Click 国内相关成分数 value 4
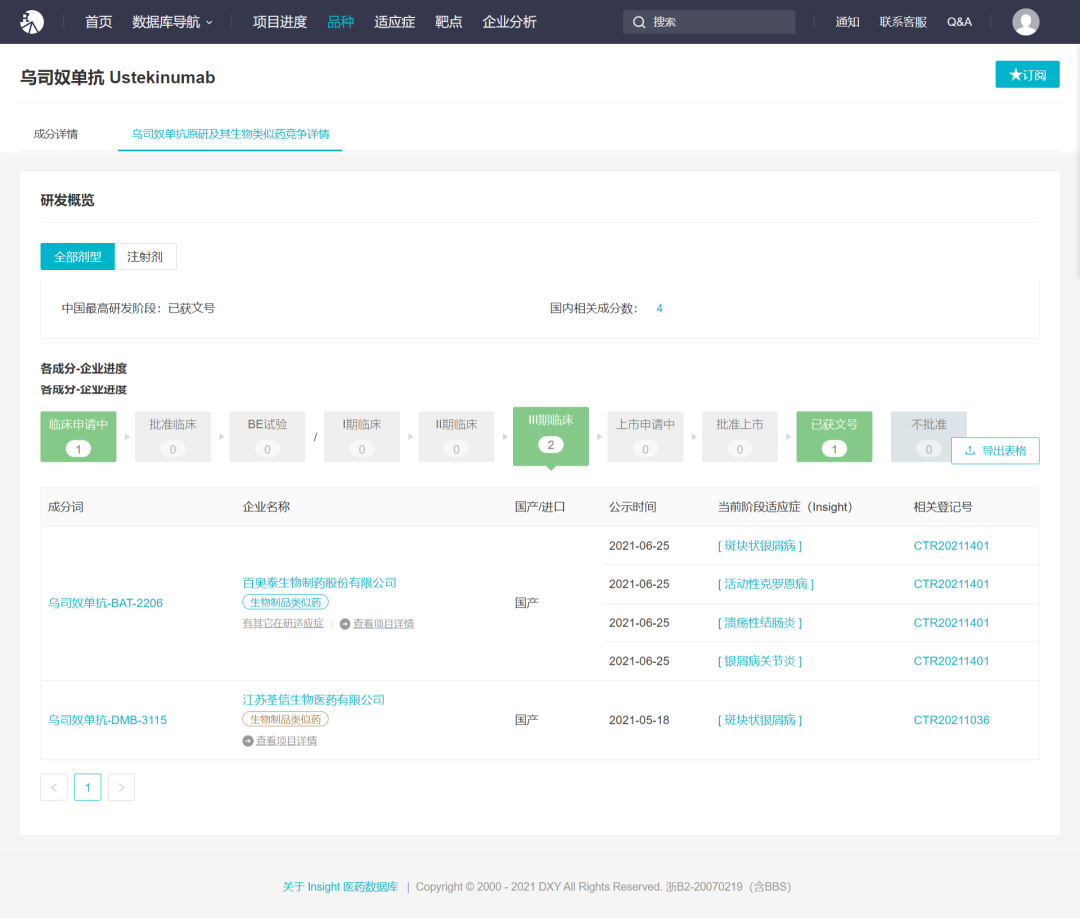The image size is (1080, 918). click(659, 309)
